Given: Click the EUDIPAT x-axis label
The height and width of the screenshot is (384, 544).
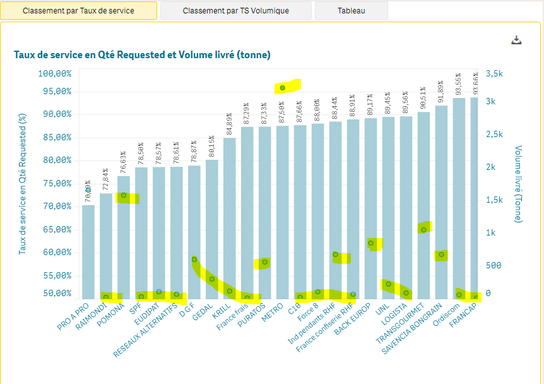Looking at the screenshot, I should click(x=146, y=314).
